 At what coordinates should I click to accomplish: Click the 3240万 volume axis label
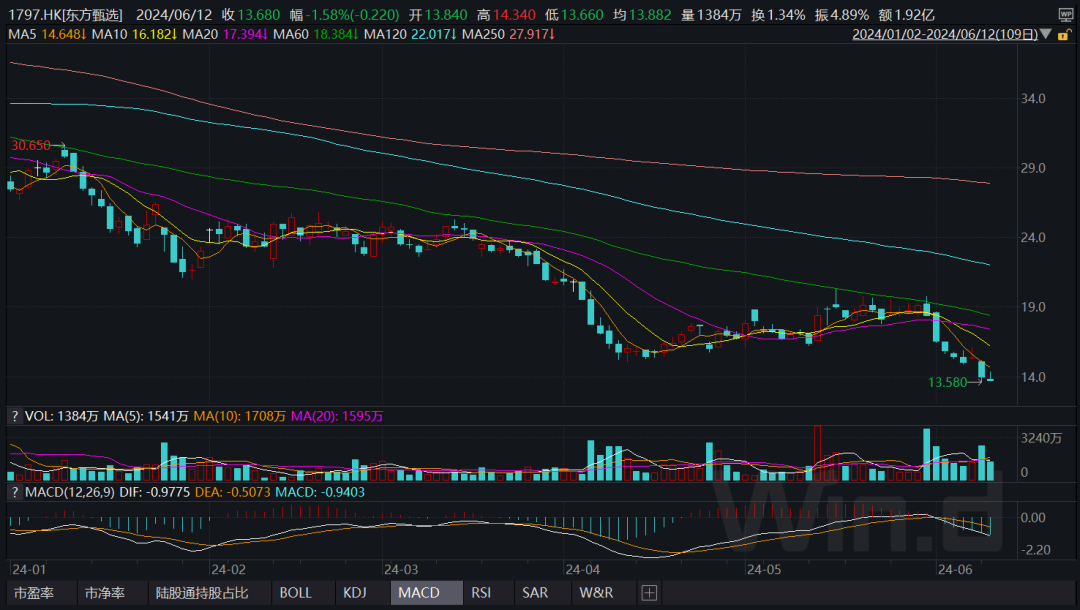[x=1041, y=438]
